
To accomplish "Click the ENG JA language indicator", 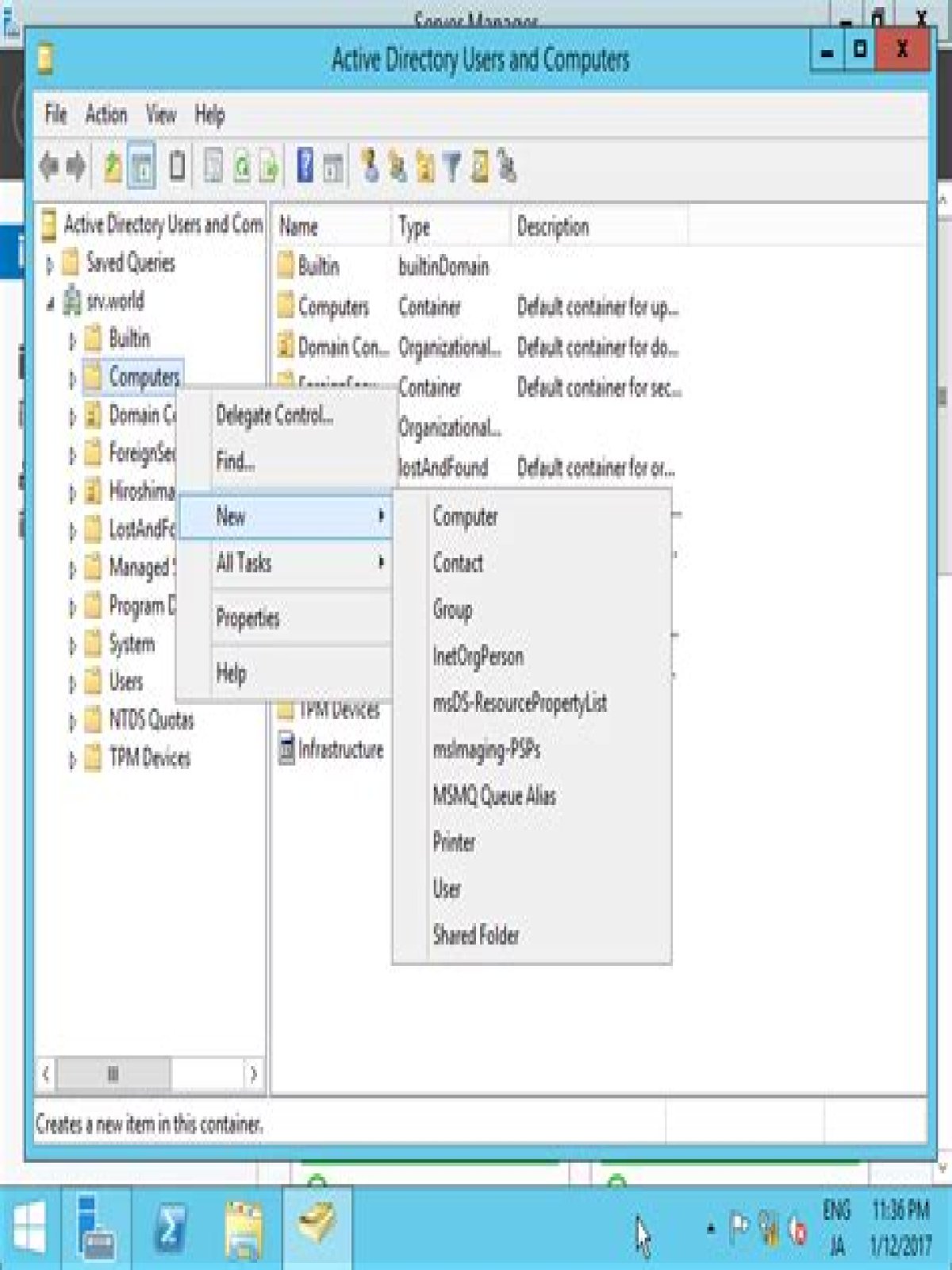I will [x=837, y=1227].
